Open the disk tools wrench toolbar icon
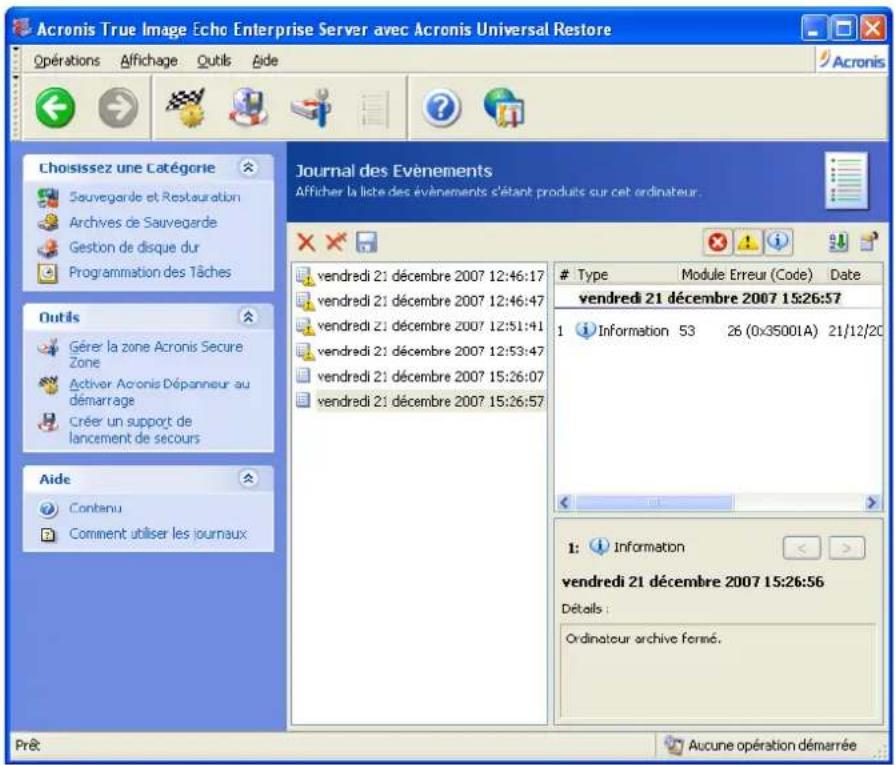Viewport: 895px width, 765px height. click(x=312, y=107)
